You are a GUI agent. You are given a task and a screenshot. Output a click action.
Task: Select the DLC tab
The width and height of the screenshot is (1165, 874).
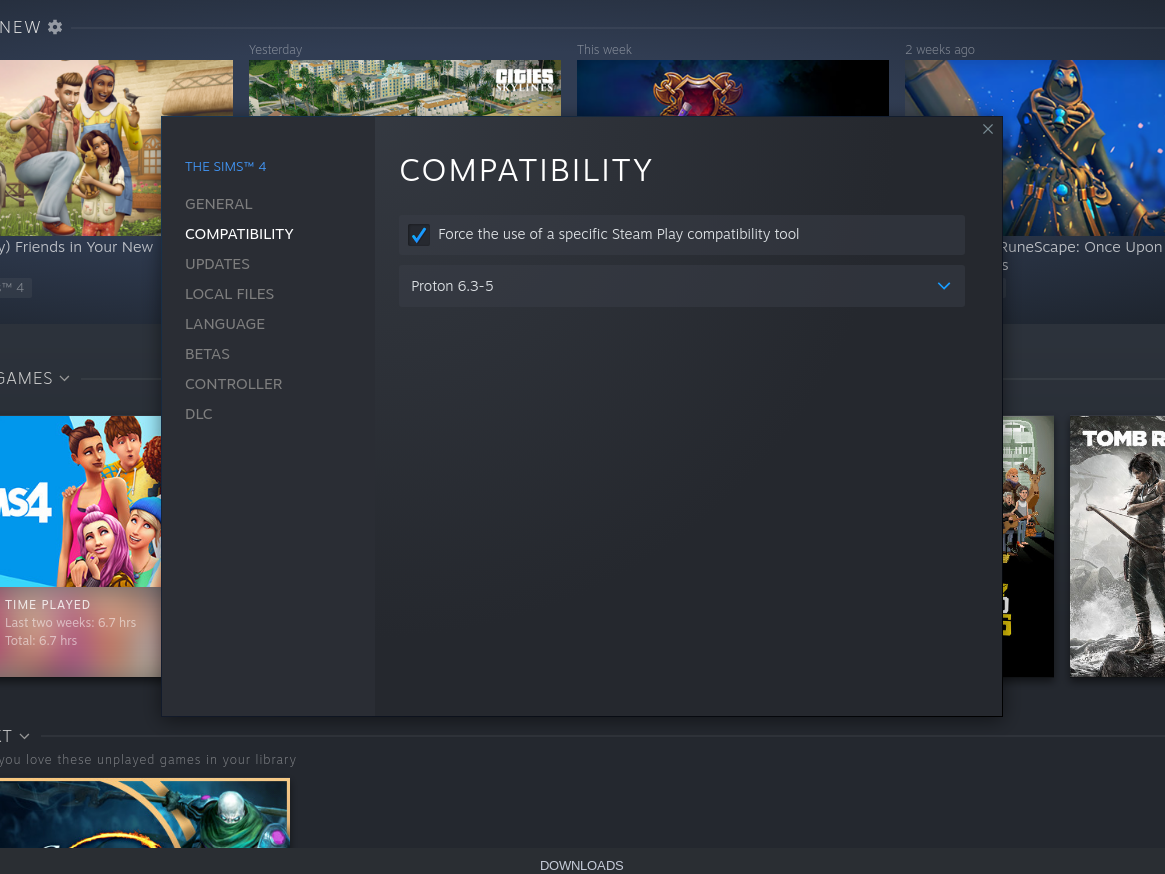(198, 414)
